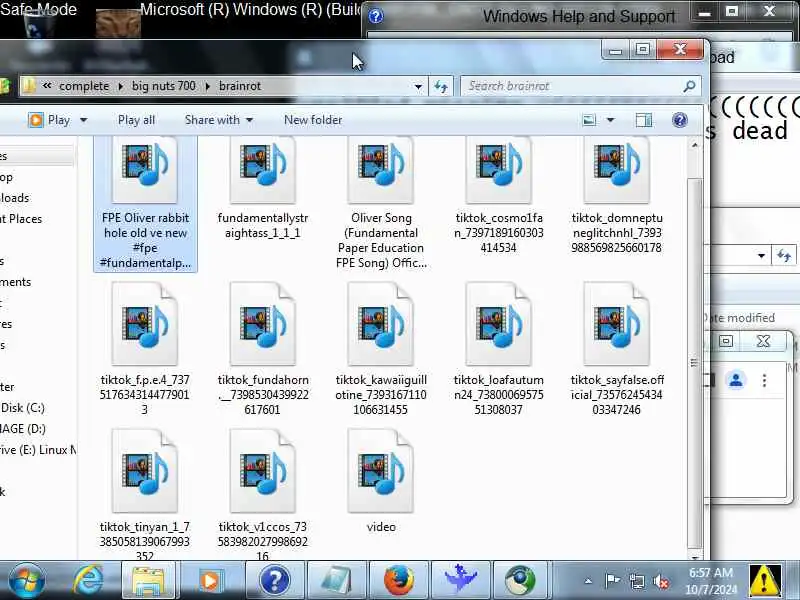
Task: Change view with the views icon
Action: click(589, 120)
